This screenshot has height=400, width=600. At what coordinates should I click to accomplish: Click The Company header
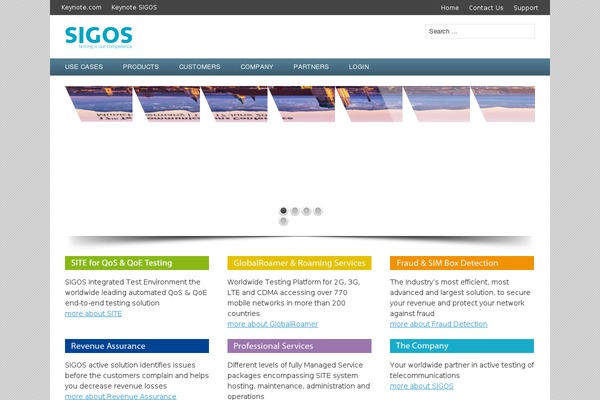(462, 346)
